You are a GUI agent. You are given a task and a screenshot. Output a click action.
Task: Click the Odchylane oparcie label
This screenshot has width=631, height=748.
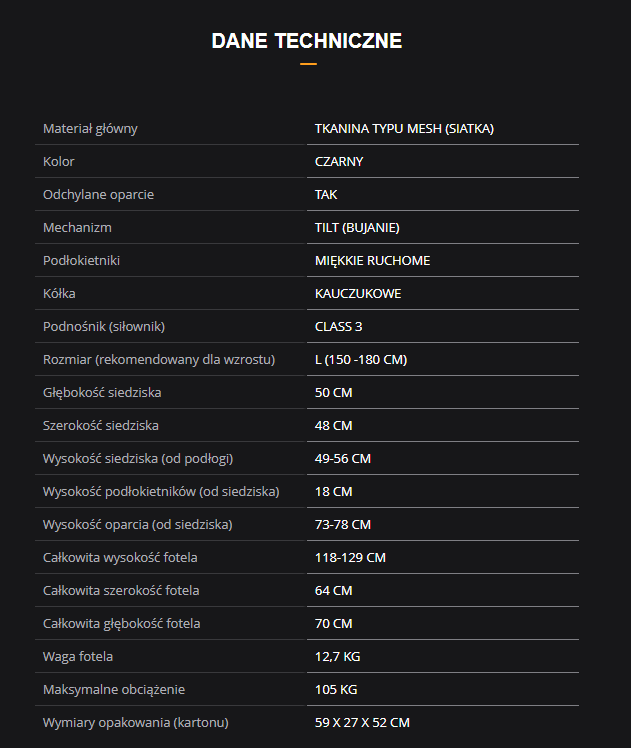point(98,194)
